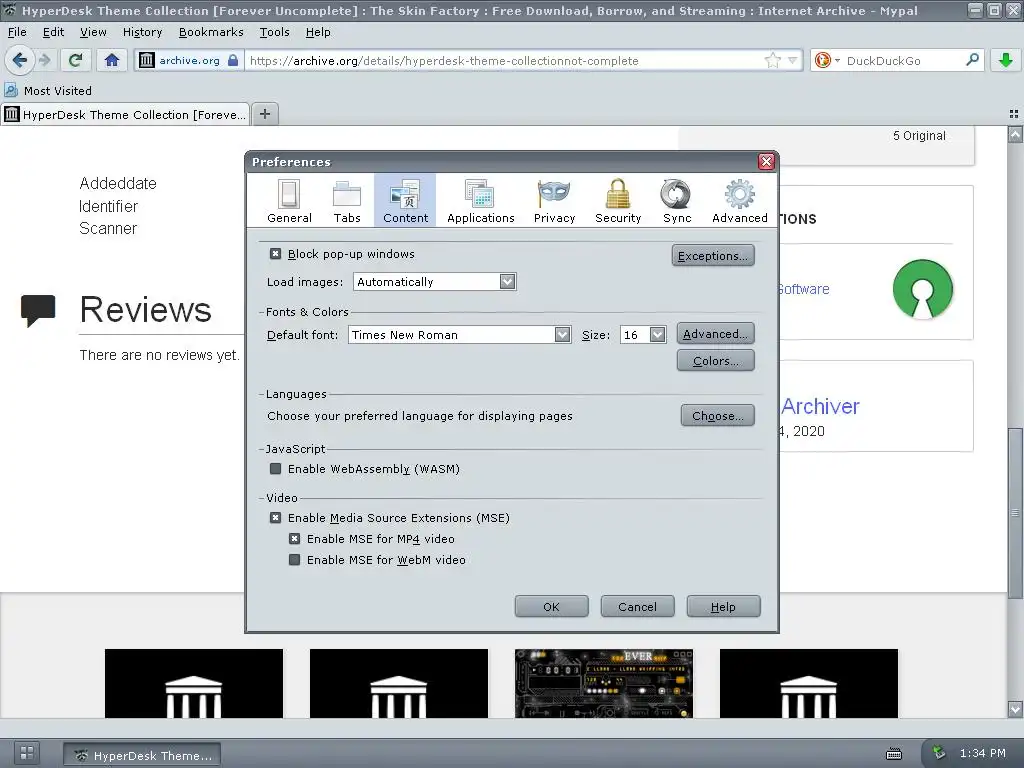This screenshot has width=1024, height=768.
Task: Click the dialog Help button
Action: 723,606
